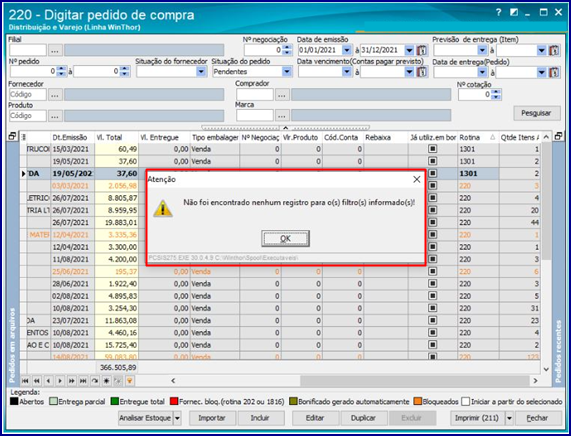Open Analisar Estoque dropdown arrow
Screen dimensions: 571x436
[x=177, y=418]
